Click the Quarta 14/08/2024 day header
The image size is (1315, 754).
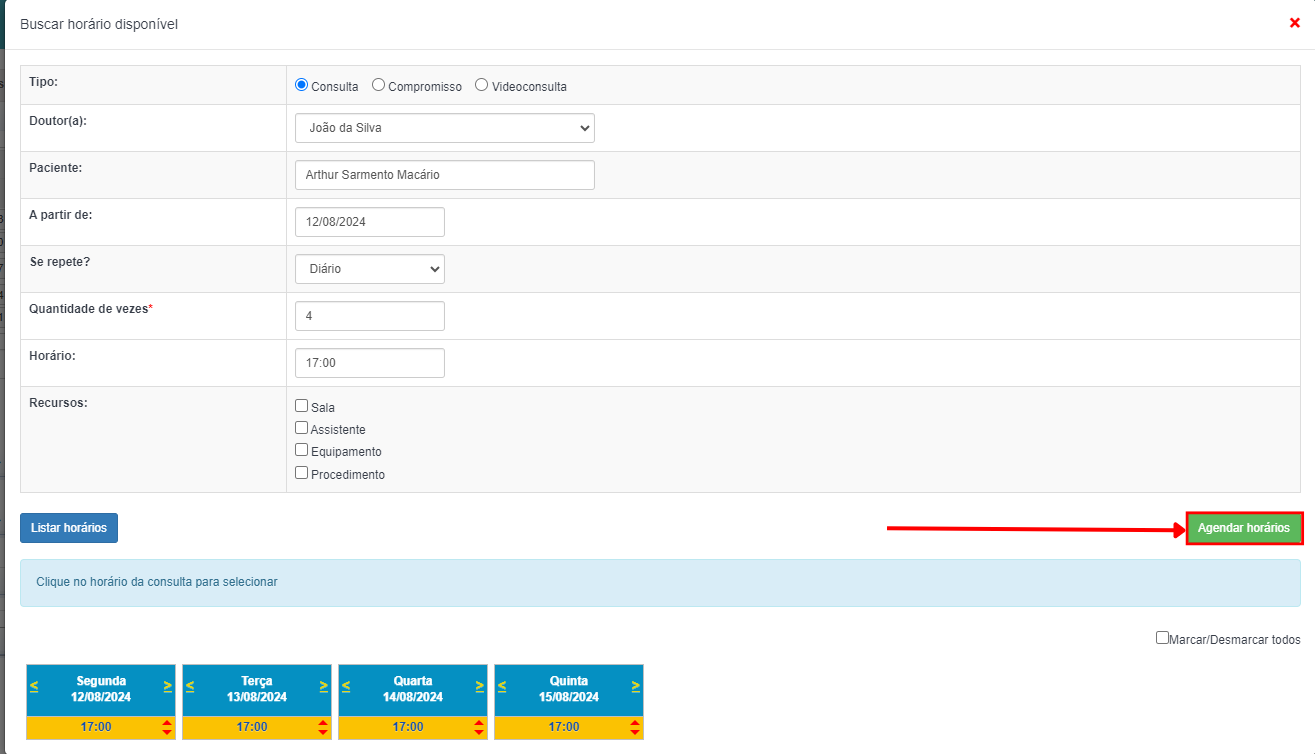pyautogui.click(x=413, y=689)
